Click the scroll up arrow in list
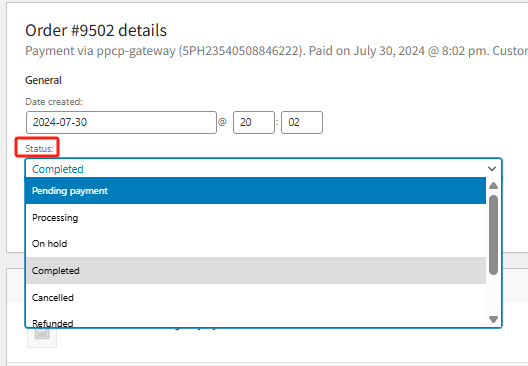This screenshot has width=528, height=366. pos(493,186)
